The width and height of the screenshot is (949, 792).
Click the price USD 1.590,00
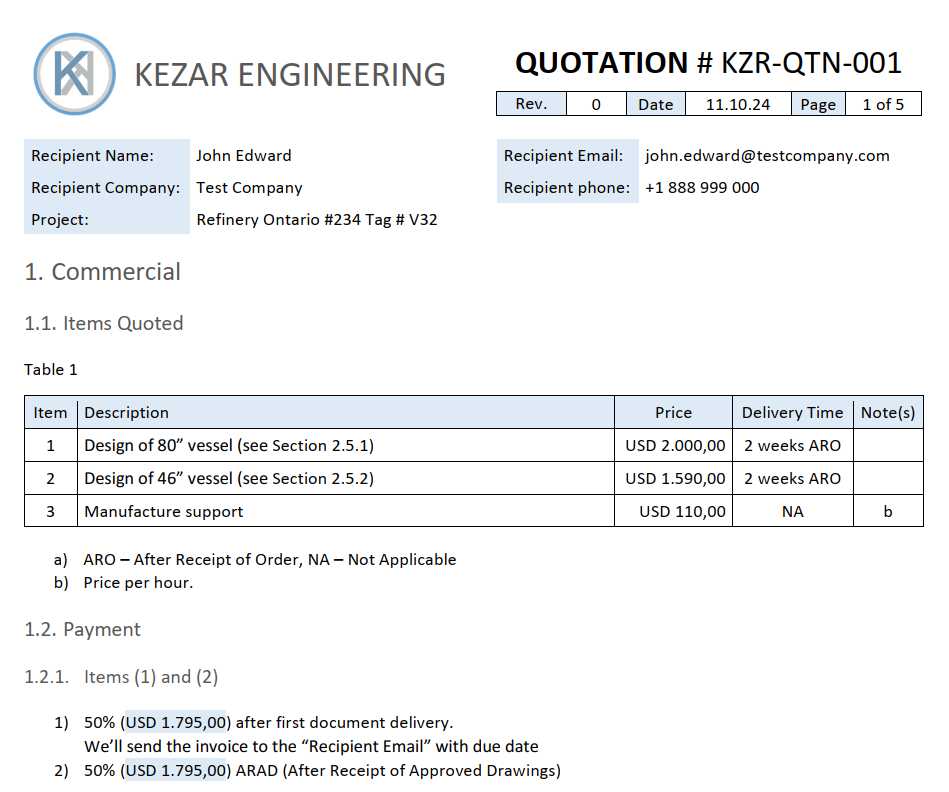675,479
